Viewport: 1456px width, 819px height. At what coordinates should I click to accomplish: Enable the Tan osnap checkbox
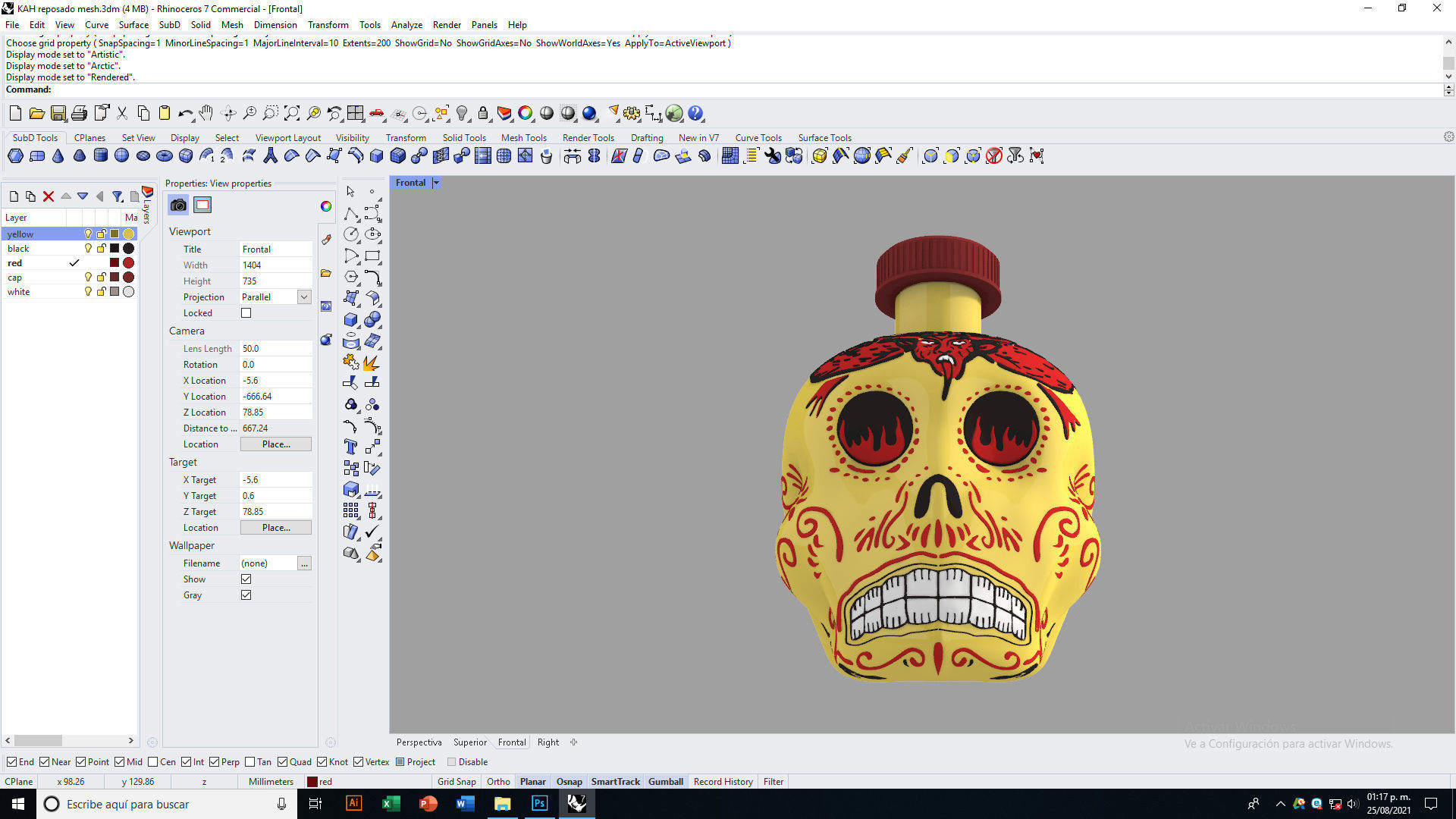point(250,762)
